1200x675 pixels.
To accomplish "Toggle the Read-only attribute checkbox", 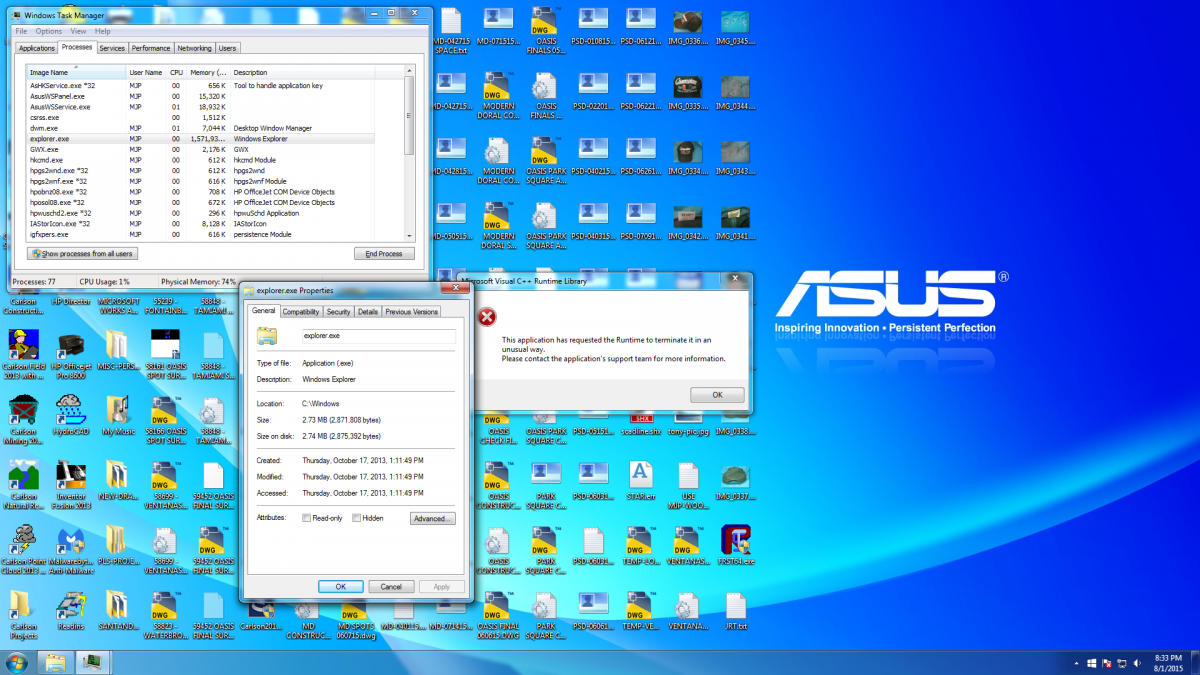I will pos(307,518).
